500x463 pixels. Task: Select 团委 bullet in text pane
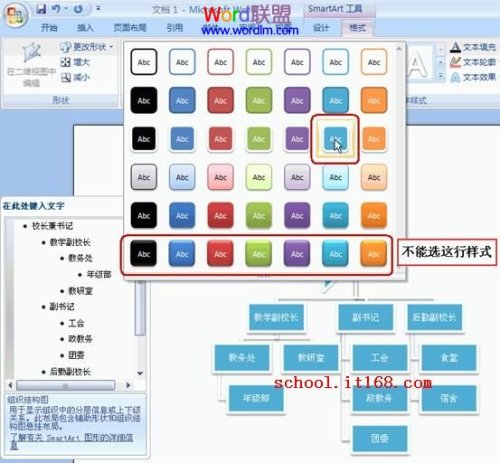(76, 355)
